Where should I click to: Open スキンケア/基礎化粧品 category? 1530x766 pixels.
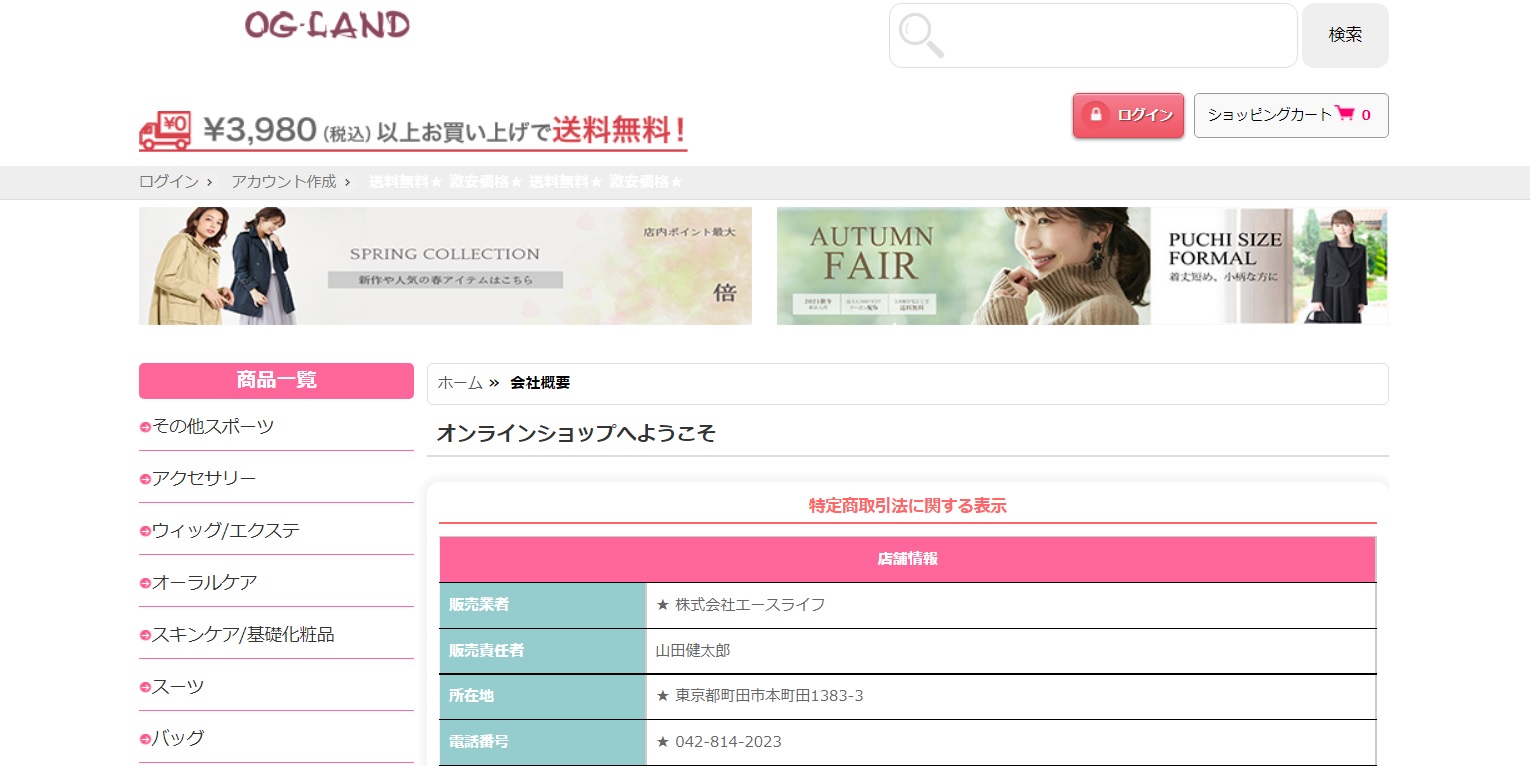[243, 634]
